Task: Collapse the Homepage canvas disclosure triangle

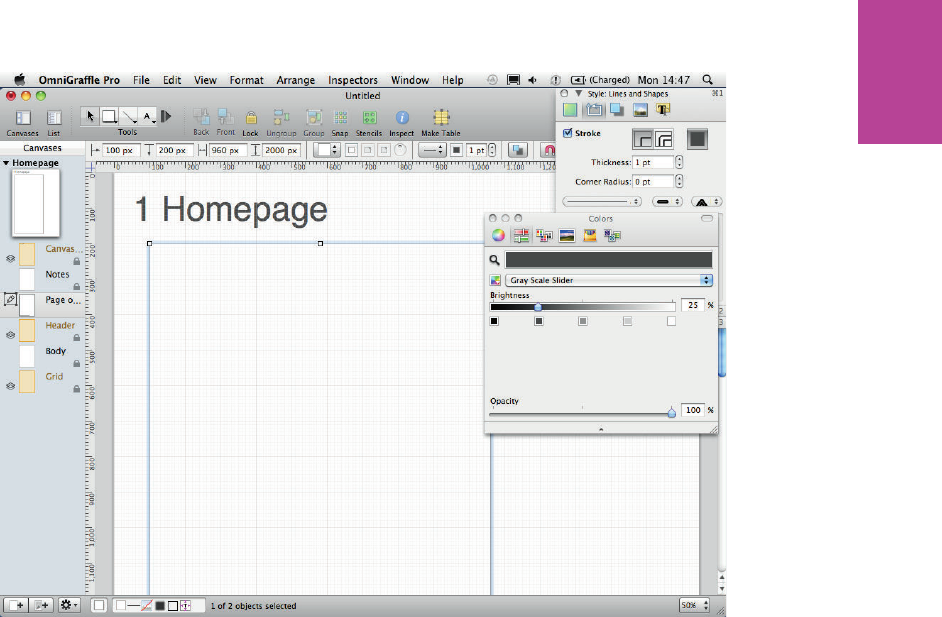Action: (x=6, y=163)
